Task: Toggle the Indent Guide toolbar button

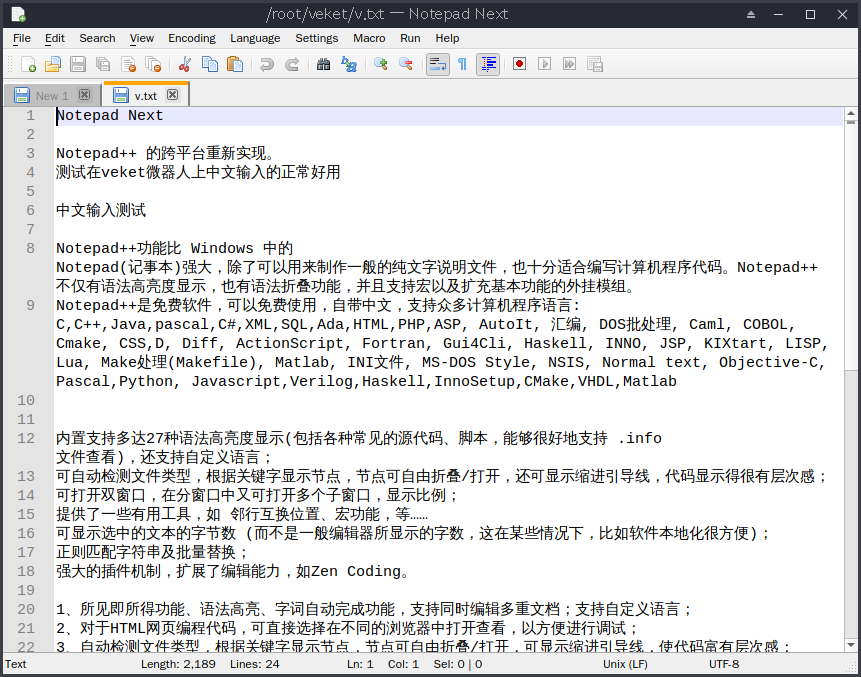Action: coord(488,64)
